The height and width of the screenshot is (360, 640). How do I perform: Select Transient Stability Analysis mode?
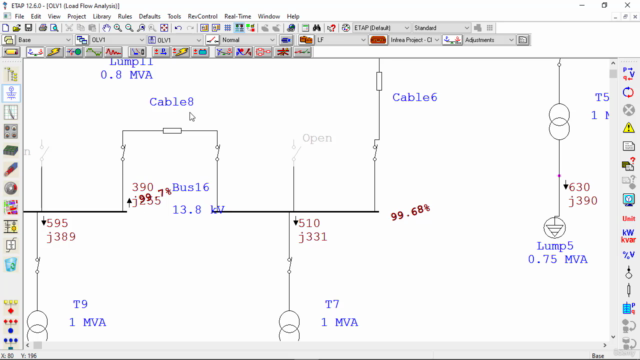click(113, 52)
